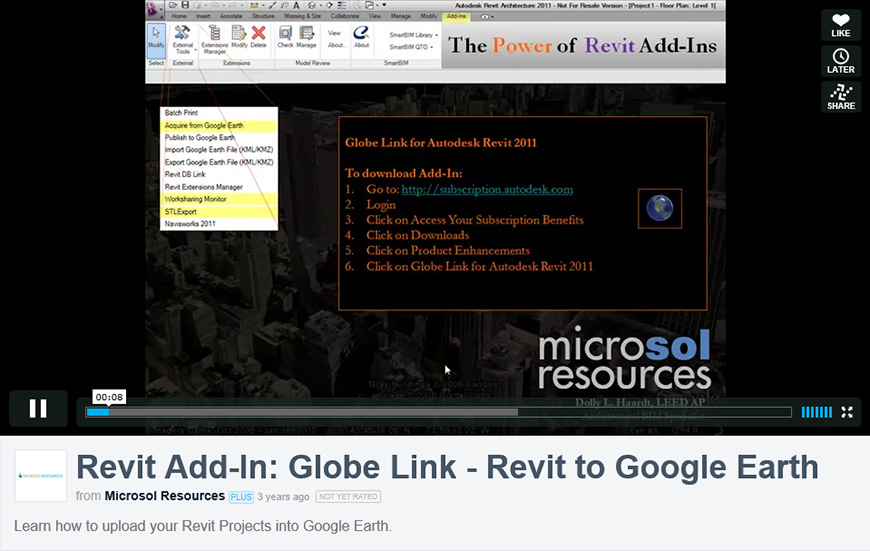Select Import Google Earth File (KML/KMZ)
Viewport: 870px width, 551px height.
pos(219,150)
